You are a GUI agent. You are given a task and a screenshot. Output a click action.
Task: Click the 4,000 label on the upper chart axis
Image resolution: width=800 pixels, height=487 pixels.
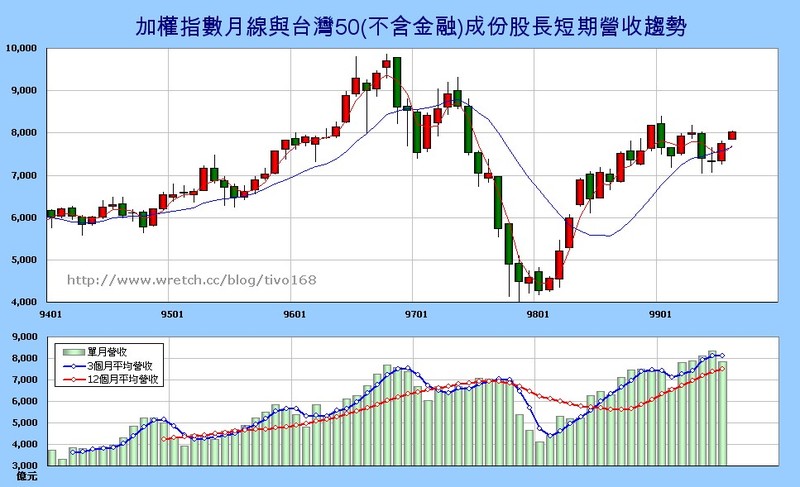point(24,302)
